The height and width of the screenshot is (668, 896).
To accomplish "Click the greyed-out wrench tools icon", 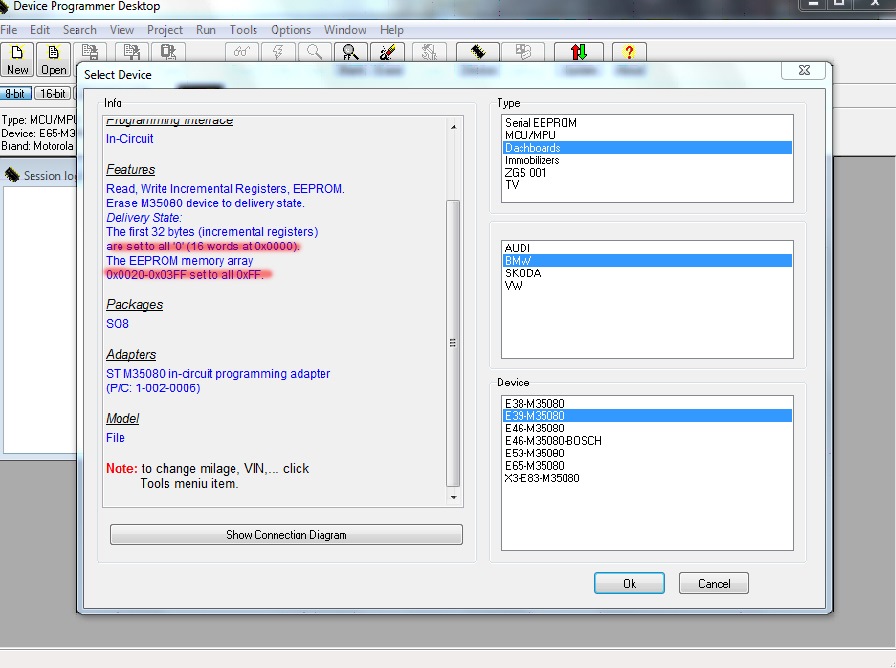I will click(429, 52).
